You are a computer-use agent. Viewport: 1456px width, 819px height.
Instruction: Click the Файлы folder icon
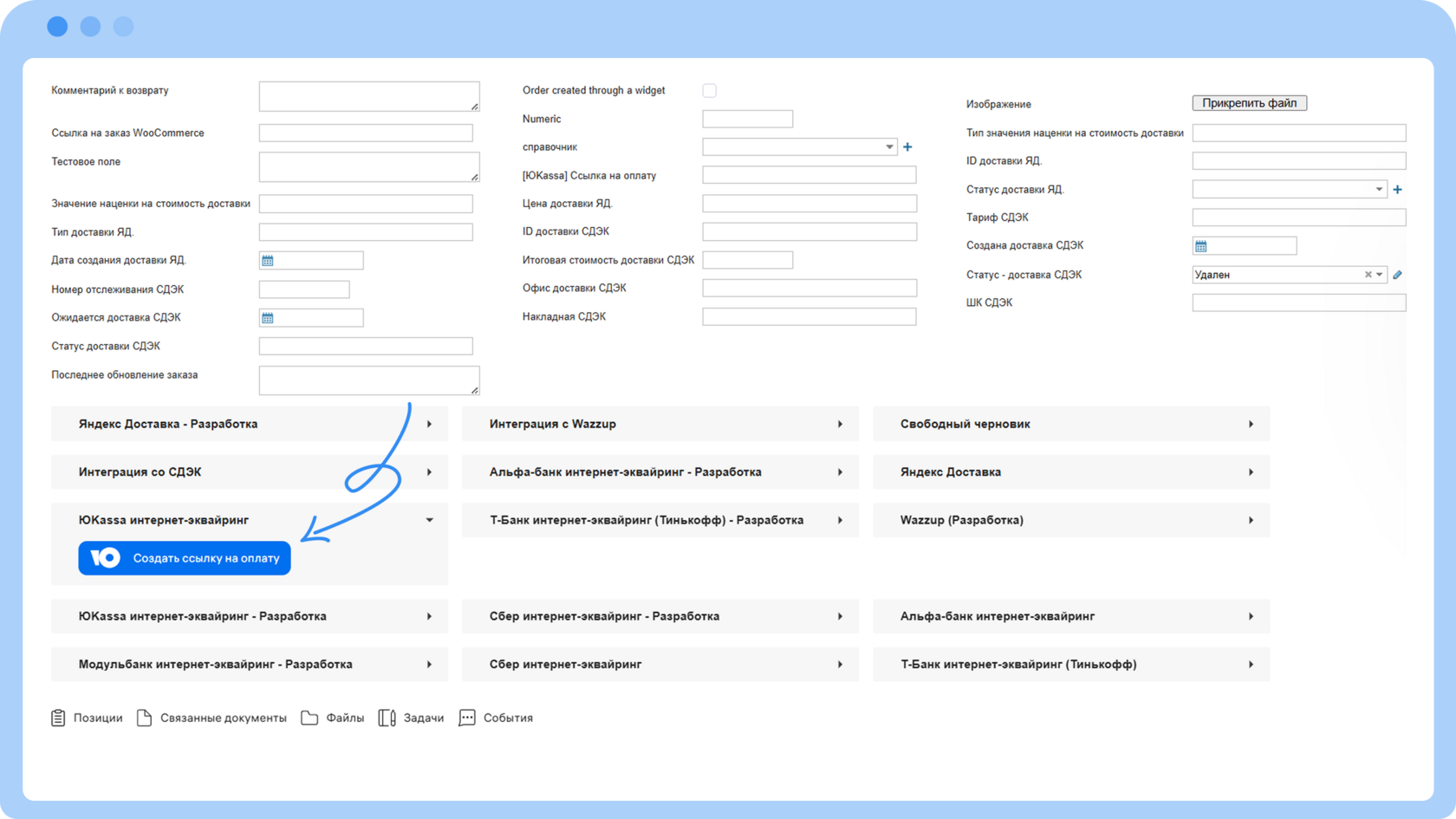(309, 718)
